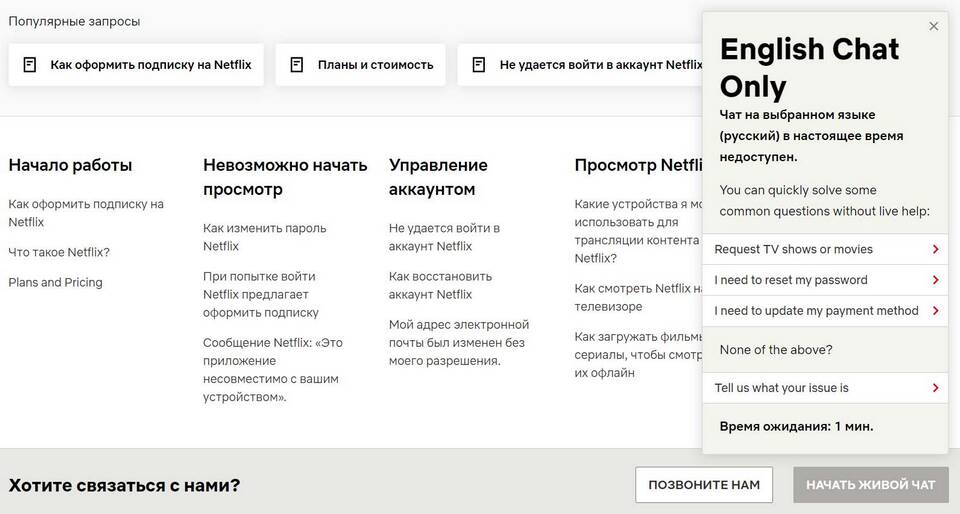
Task: Click document icon beside 'Планы и стоимость'
Action: click(296, 64)
